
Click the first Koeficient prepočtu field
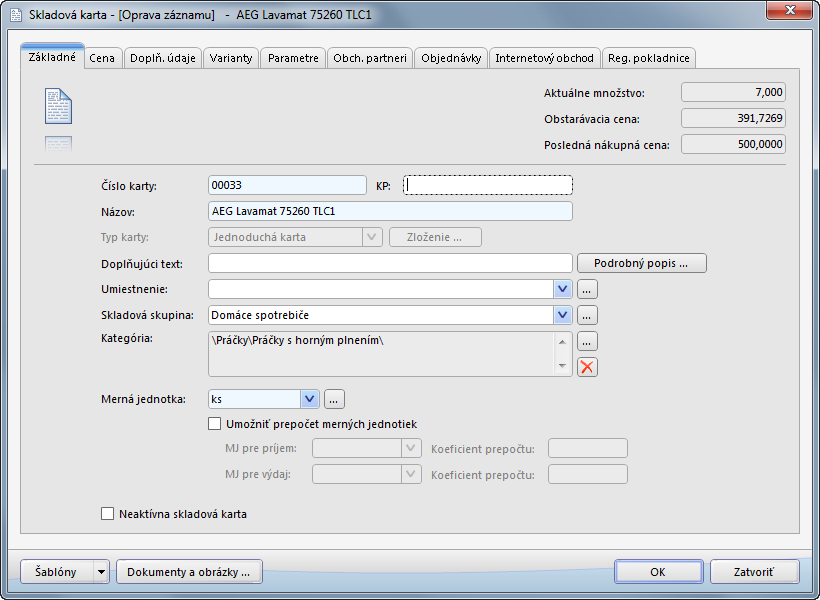(x=588, y=448)
